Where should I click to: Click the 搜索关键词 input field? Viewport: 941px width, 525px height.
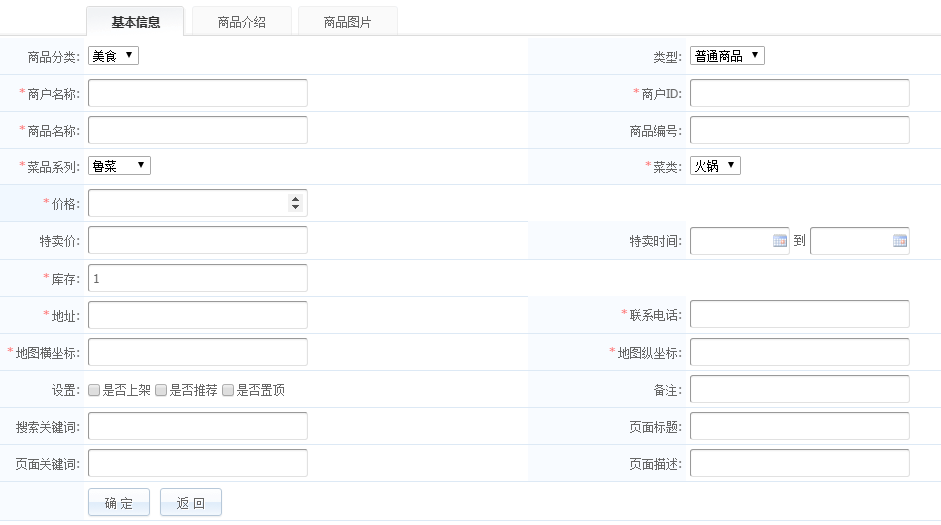(x=198, y=426)
